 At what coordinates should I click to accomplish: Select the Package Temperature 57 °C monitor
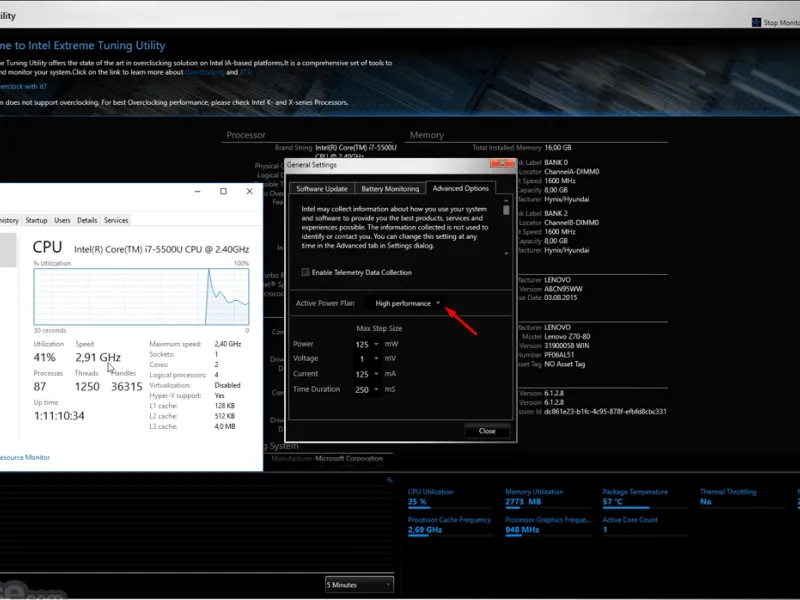[644, 497]
